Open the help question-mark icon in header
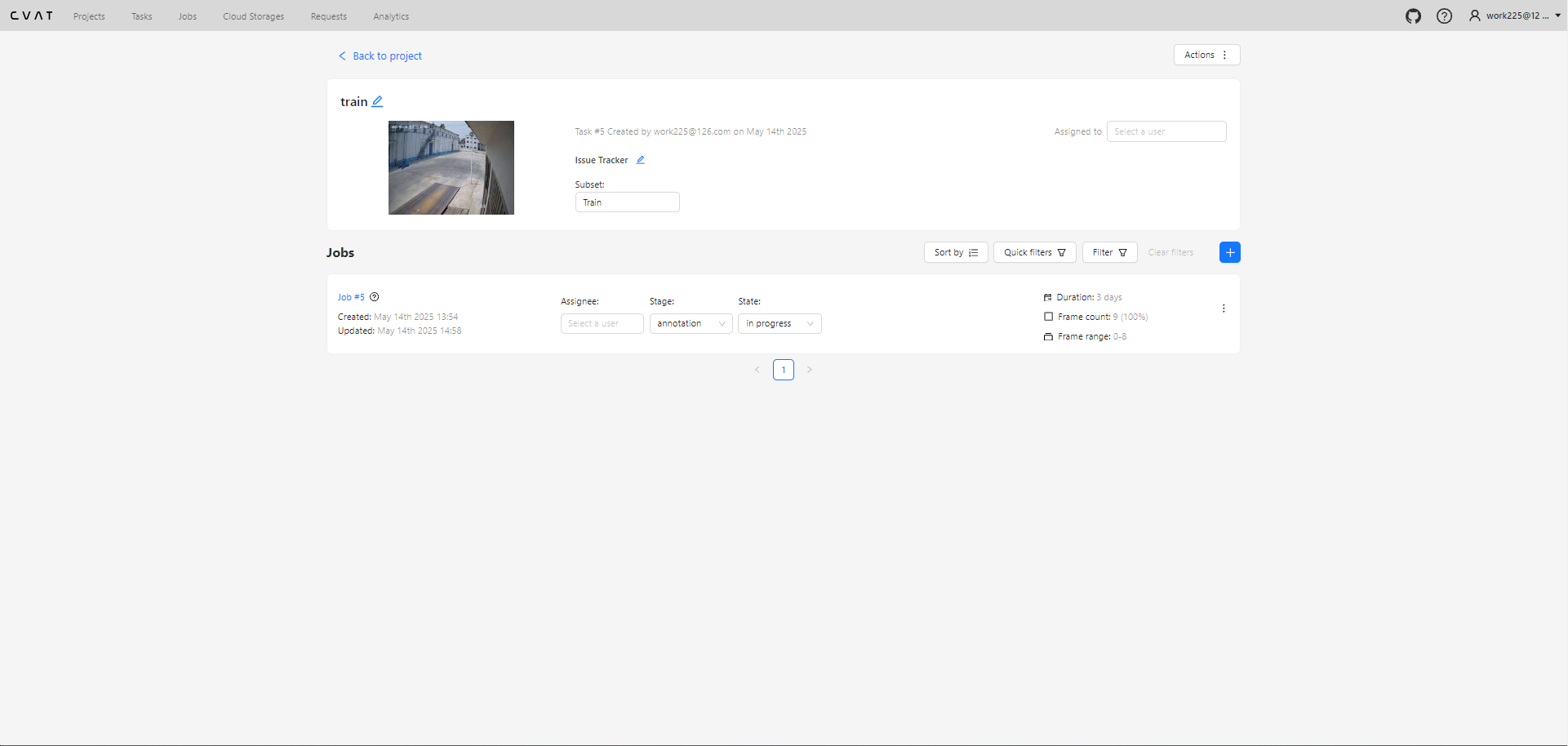Viewport: 1568px width, 746px height. (1444, 16)
